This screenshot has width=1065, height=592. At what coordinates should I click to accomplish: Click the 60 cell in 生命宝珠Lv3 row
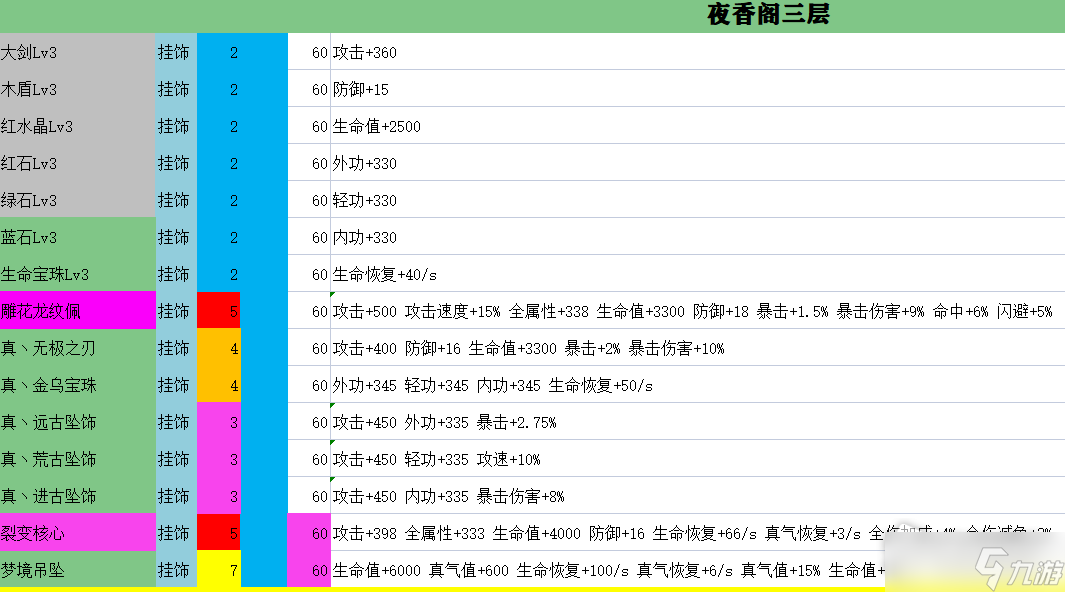click(x=309, y=274)
